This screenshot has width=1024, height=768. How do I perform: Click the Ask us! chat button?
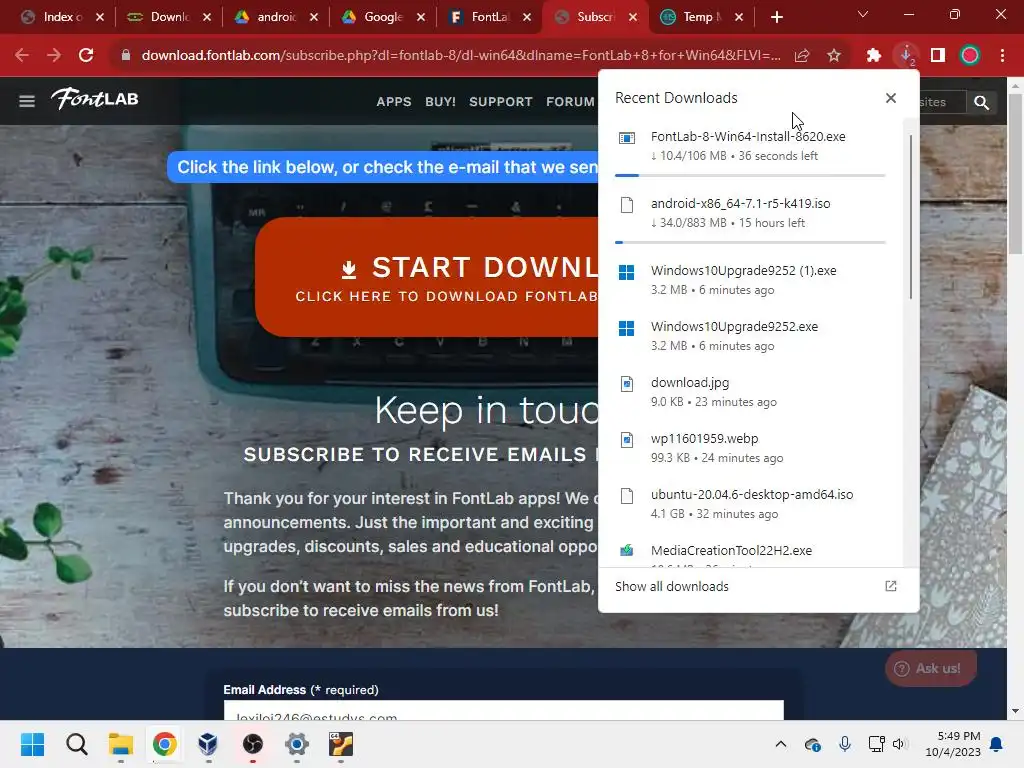tap(931, 668)
